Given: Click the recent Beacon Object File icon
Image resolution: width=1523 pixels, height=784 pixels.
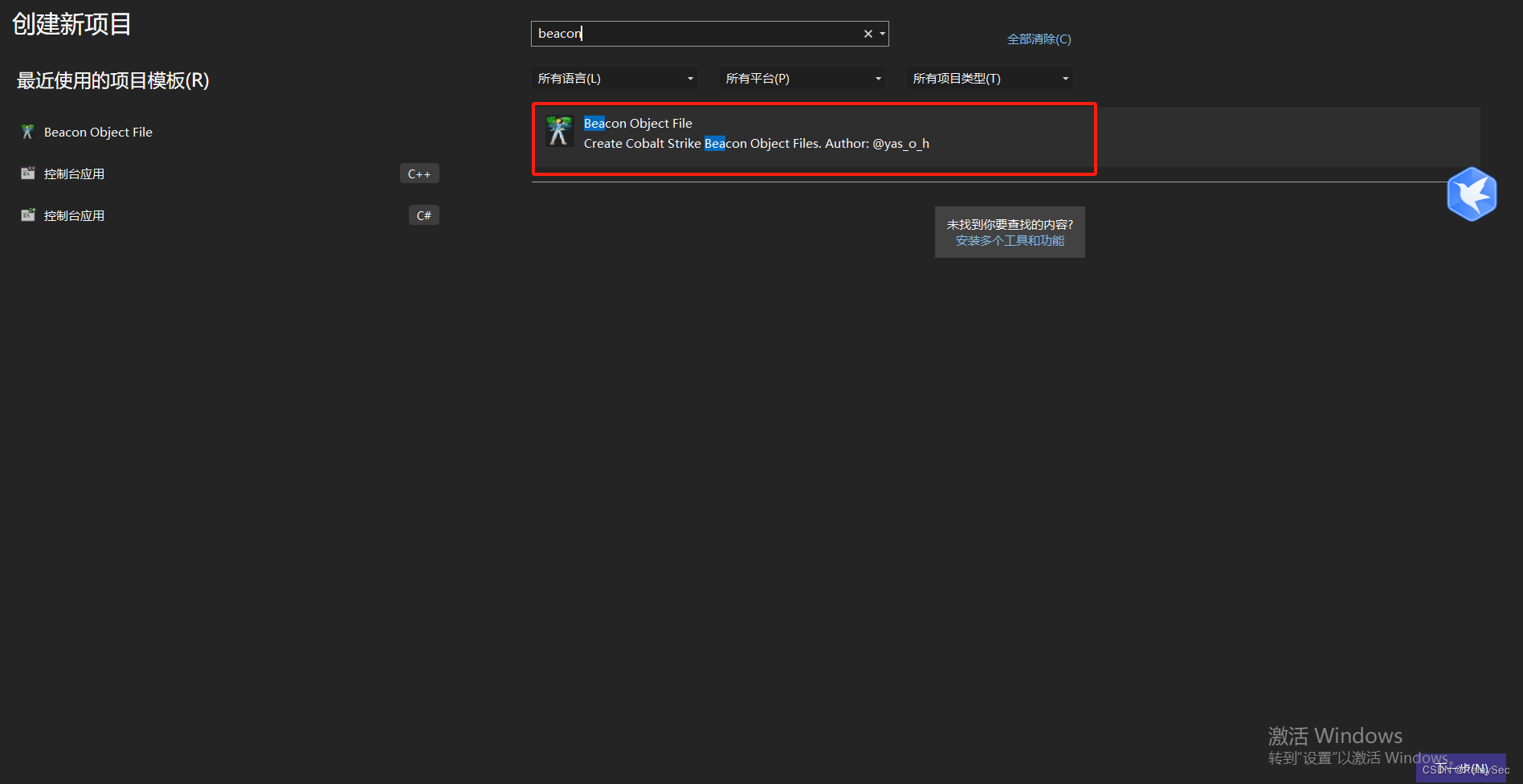Looking at the screenshot, I should coord(27,132).
